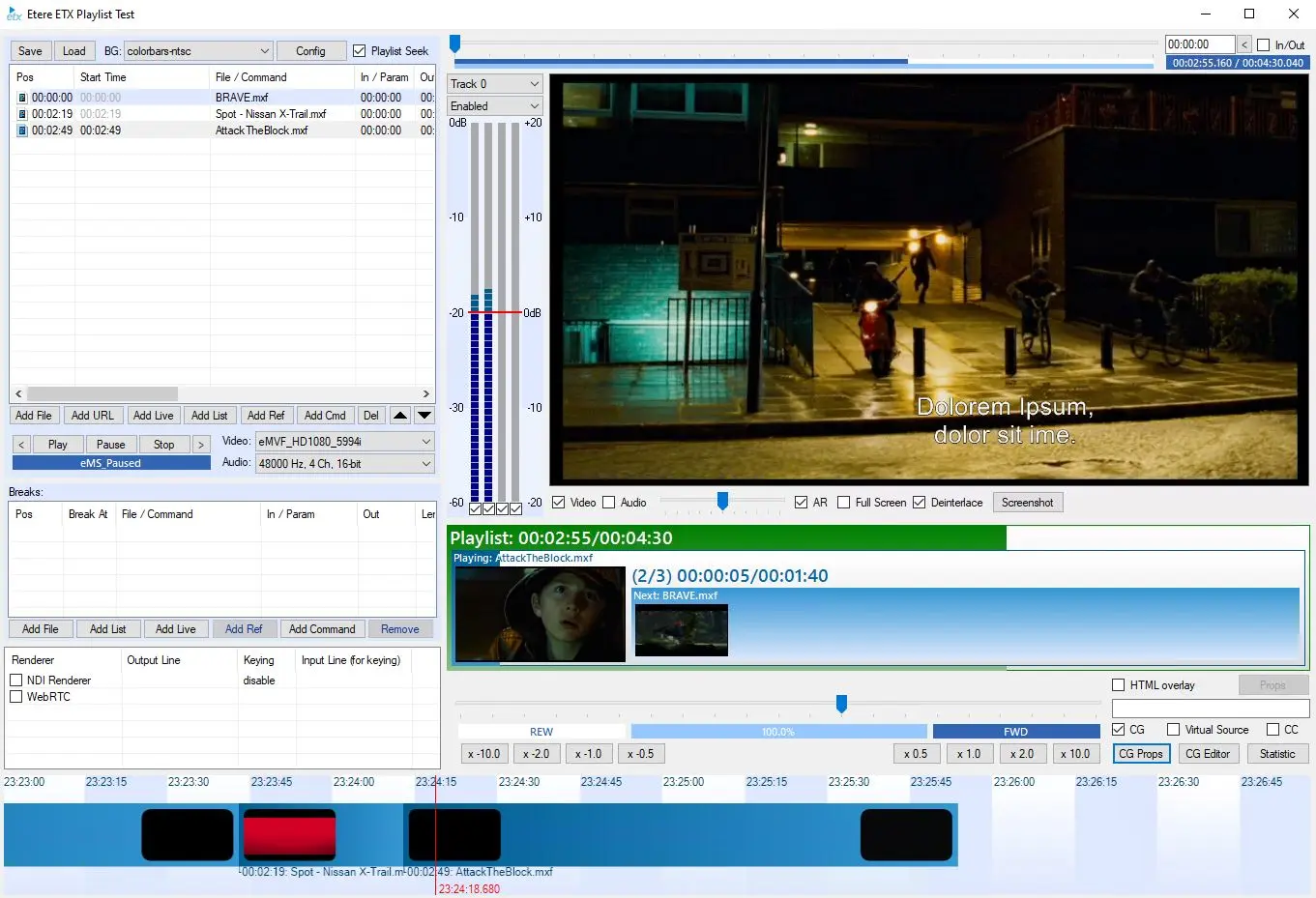
Task: Click the previous '<' button beside Play
Action: coord(21,445)
